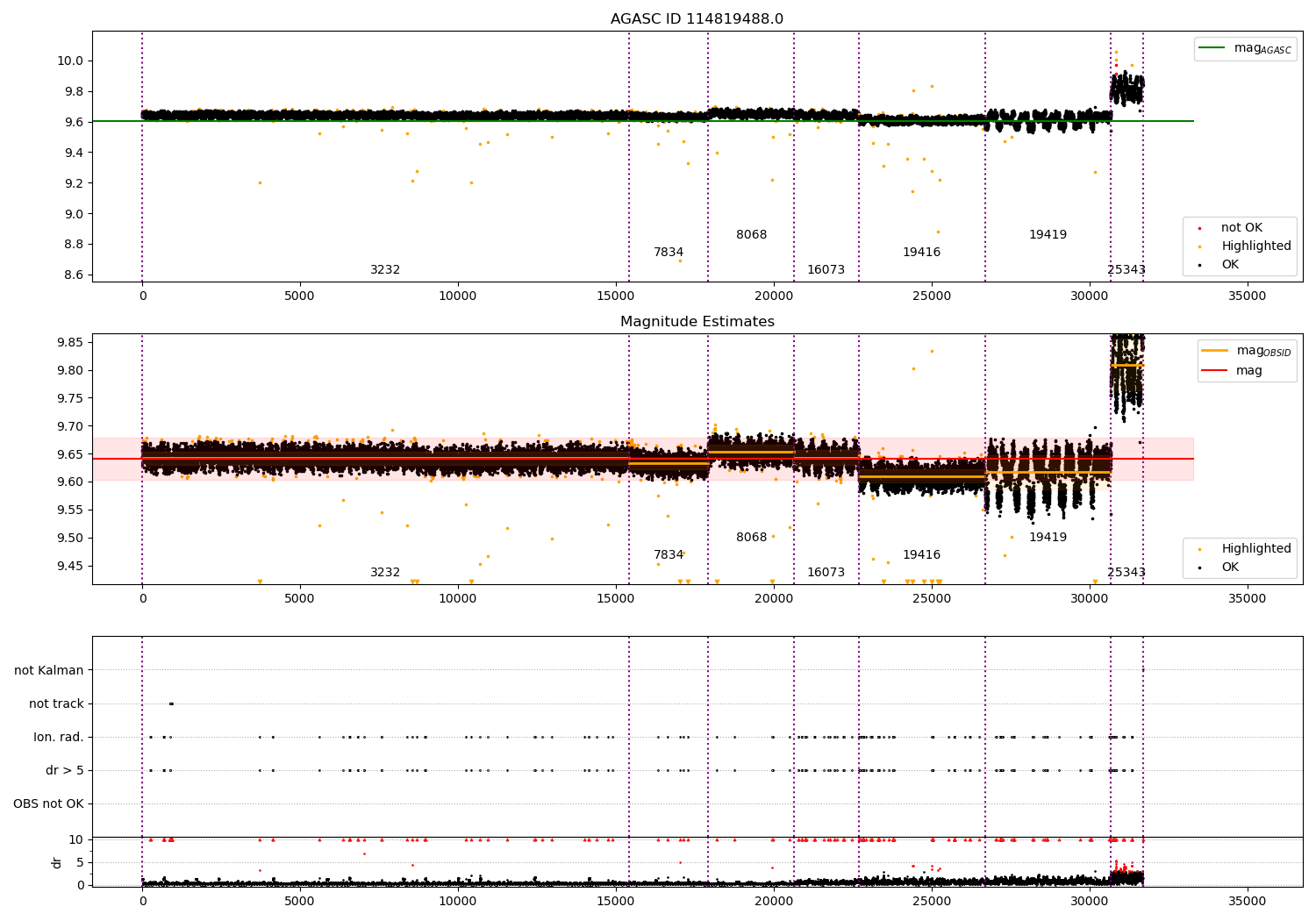
Task: Click the 10.0 y-axis tick in the AGASC plot
Action: coord(71,61)
